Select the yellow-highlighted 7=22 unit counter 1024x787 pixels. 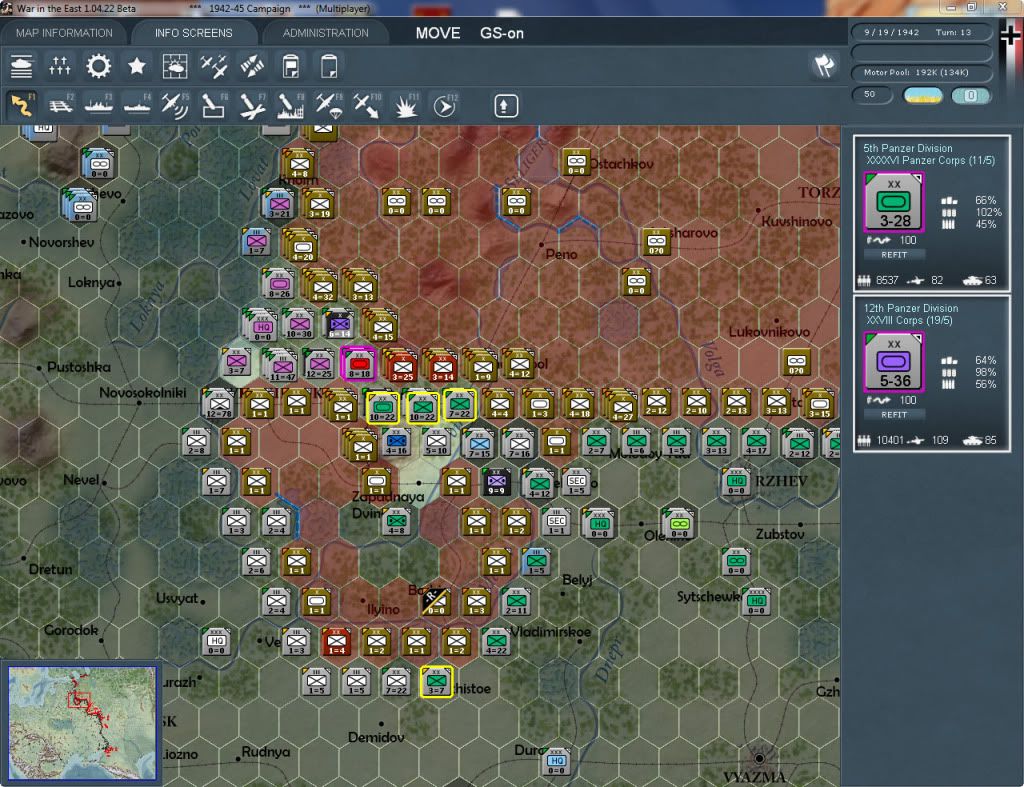click(x=459, y=406)
